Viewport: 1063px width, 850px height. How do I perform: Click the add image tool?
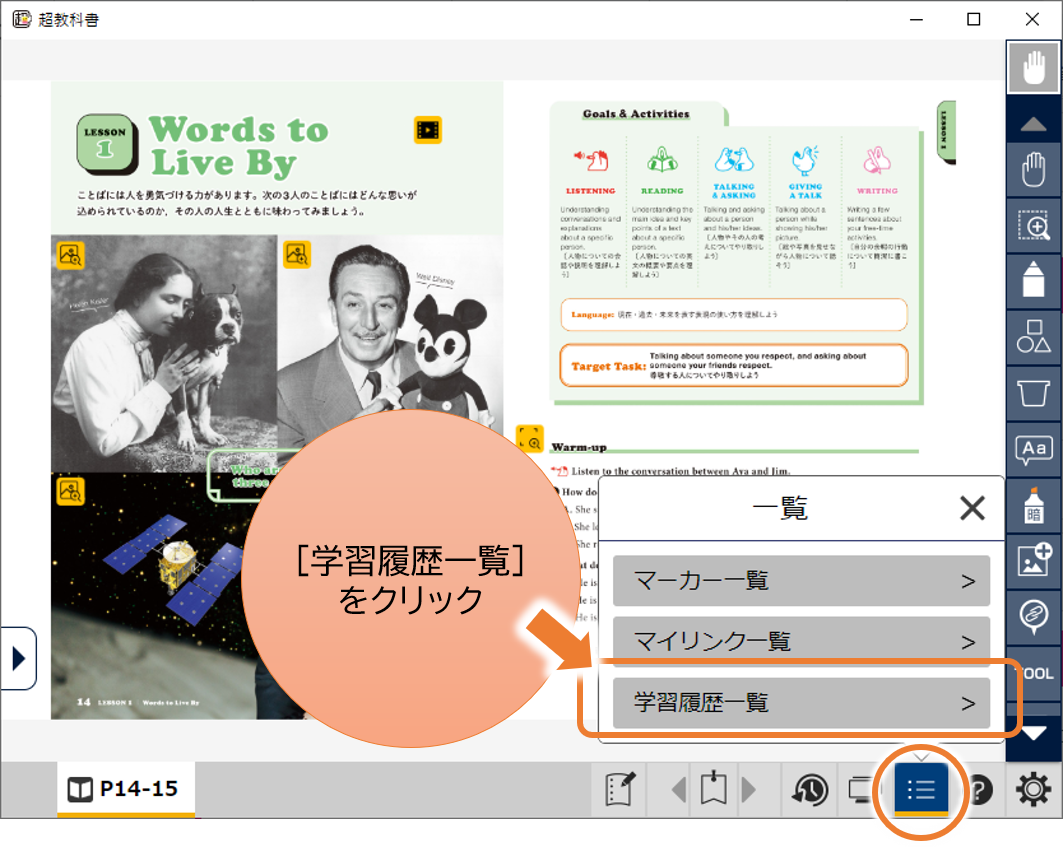(x=1033, y=561)
